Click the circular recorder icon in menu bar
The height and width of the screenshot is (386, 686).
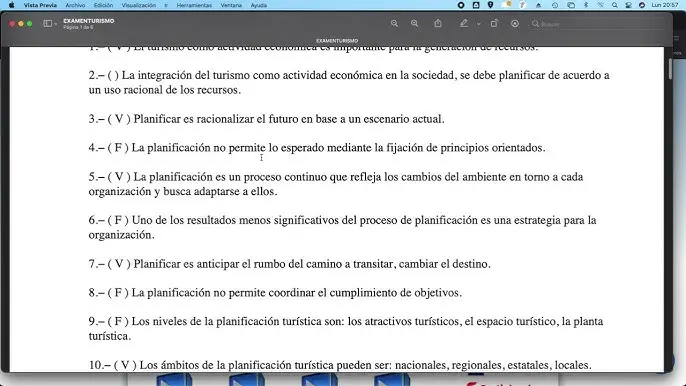point(461,5)
